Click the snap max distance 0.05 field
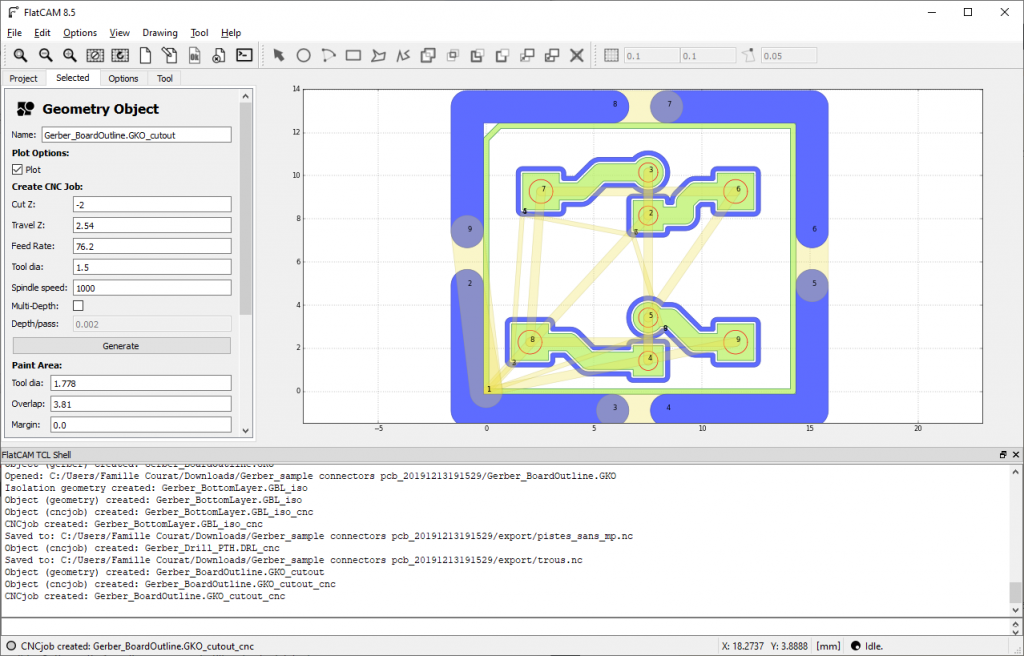The image size is (1024, 656). coord(789,56)
